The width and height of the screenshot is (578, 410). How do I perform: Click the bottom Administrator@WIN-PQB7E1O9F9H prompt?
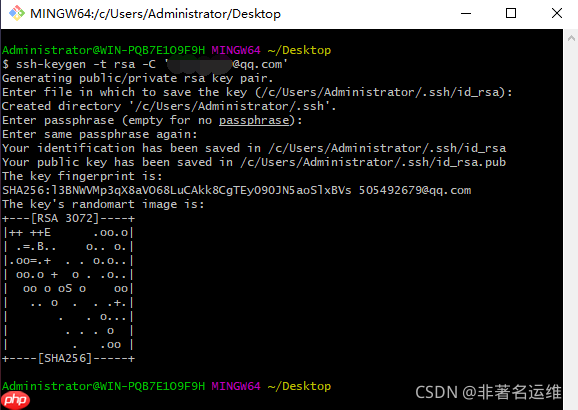tap(103, 386)
